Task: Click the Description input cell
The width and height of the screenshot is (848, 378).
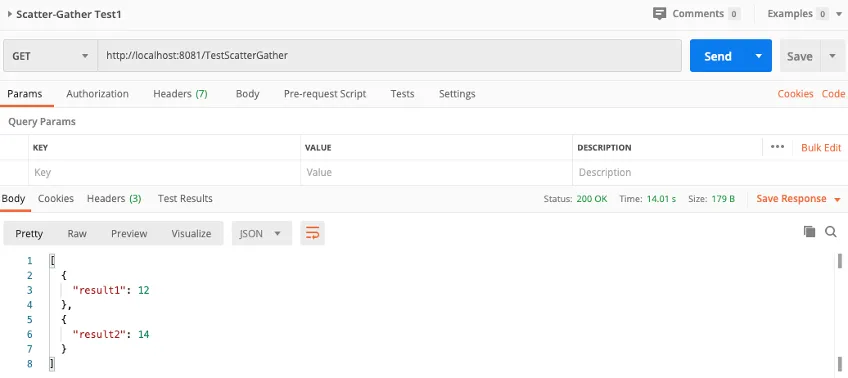Action: point(710,173)
